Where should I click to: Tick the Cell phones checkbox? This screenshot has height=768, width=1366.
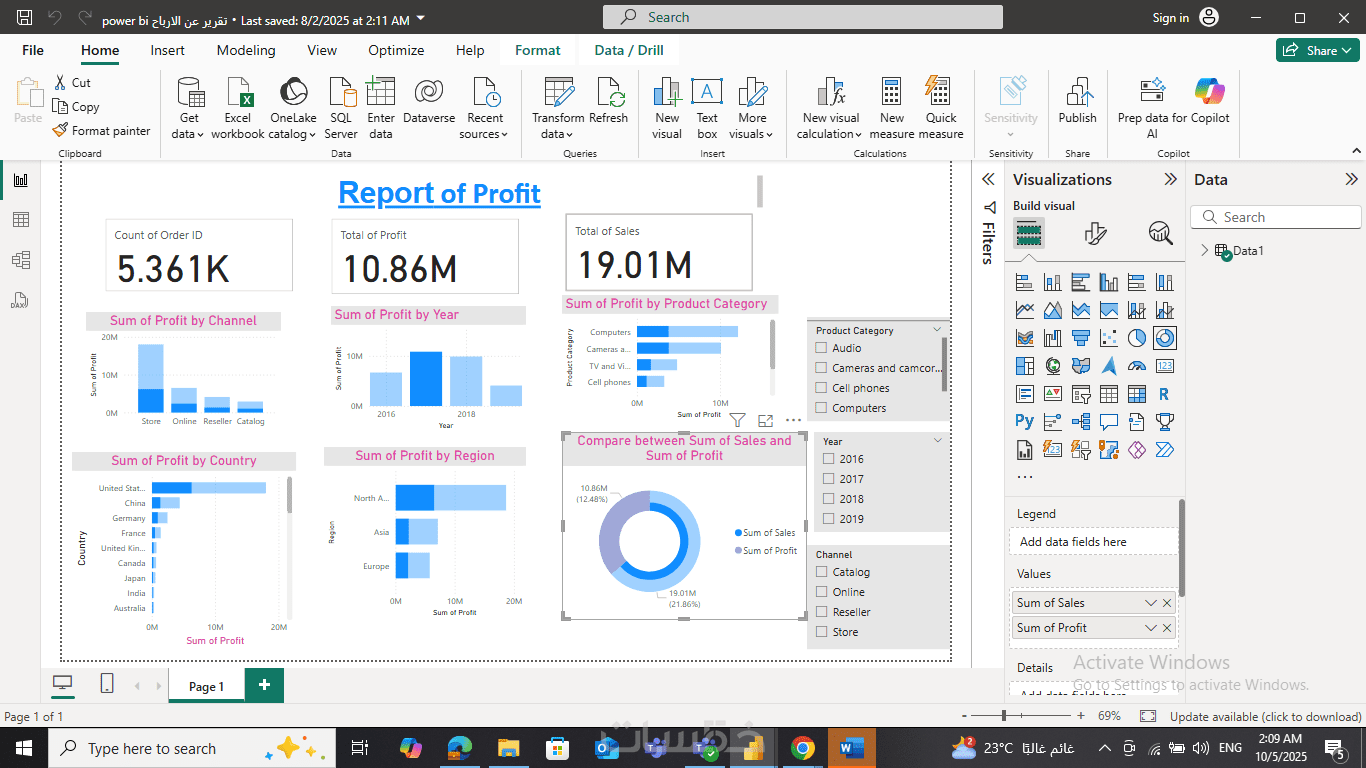(821, 388)
